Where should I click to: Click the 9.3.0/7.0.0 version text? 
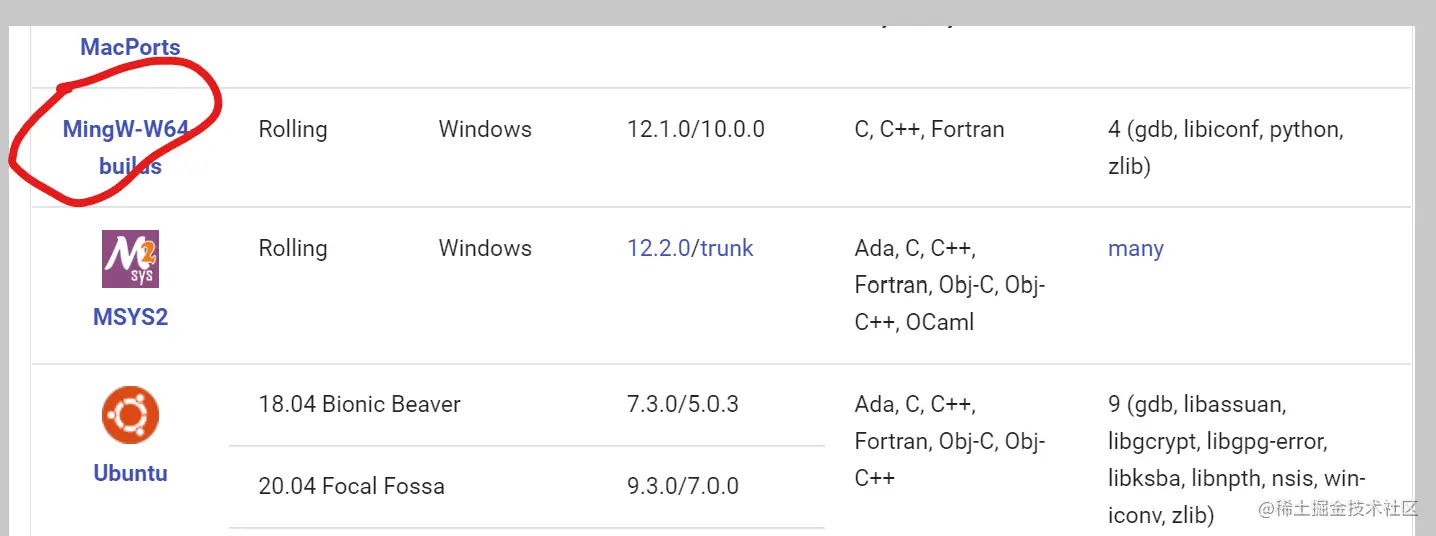click(x=683, y=486)
